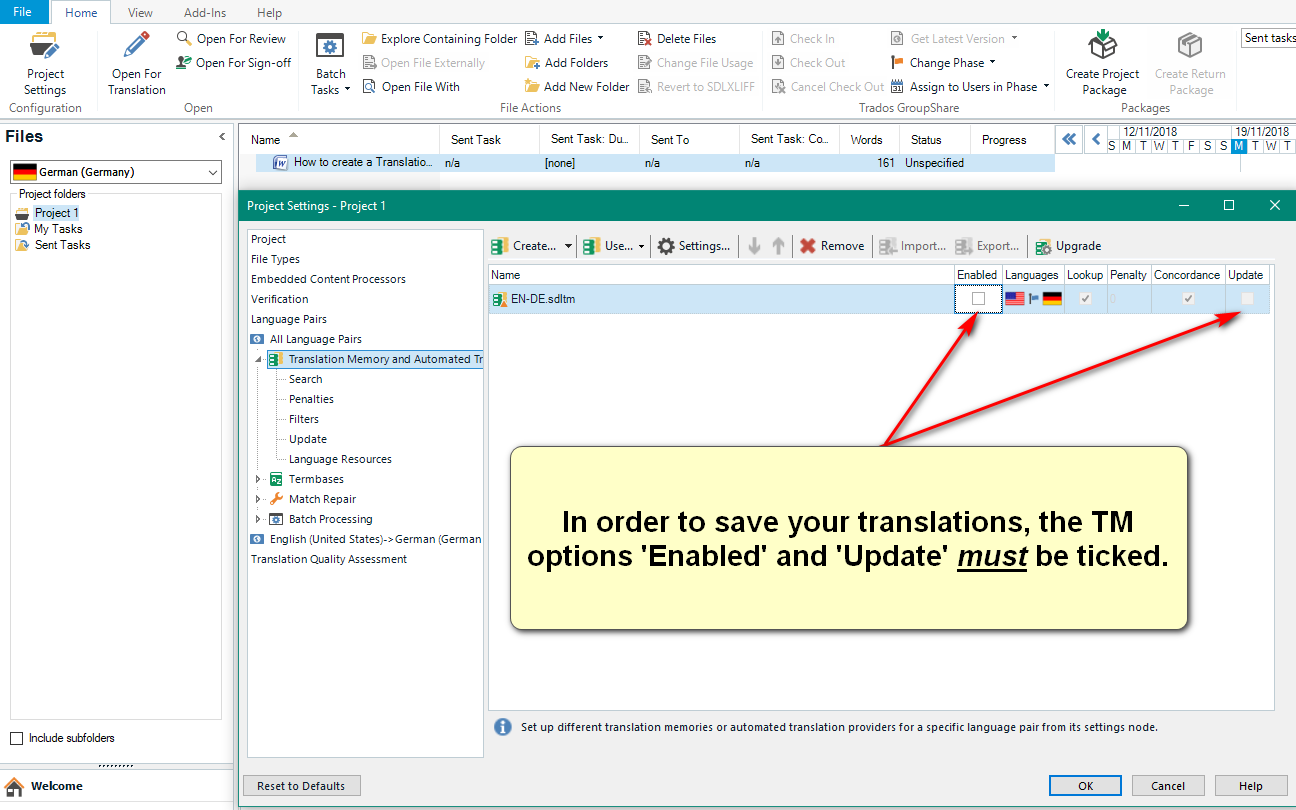Toggle Include subfolders checkbox
Viewport: 1296px width, 810px height.
click(x=16, y=738)
